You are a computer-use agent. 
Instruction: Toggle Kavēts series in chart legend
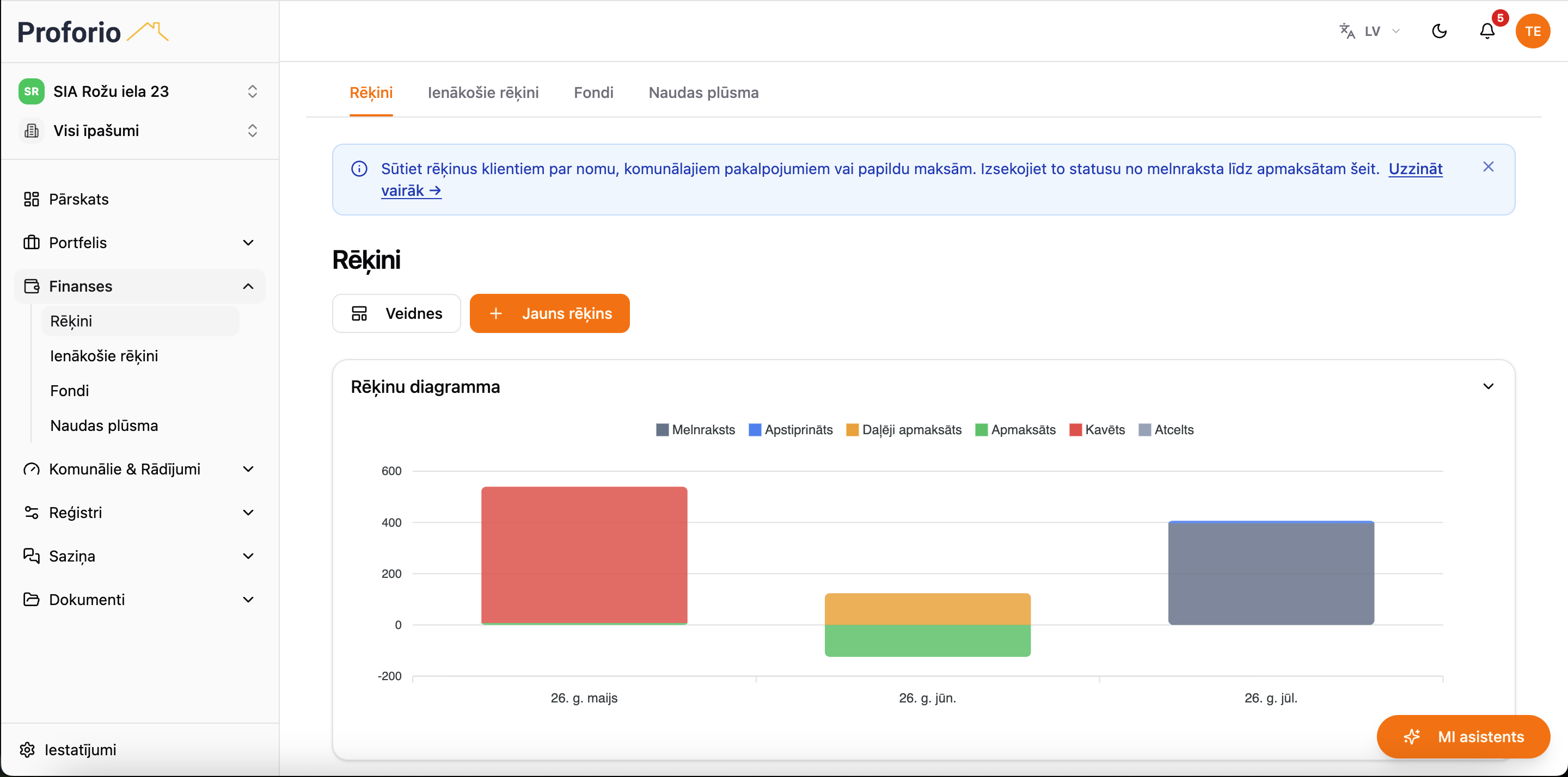point(1097,429)
